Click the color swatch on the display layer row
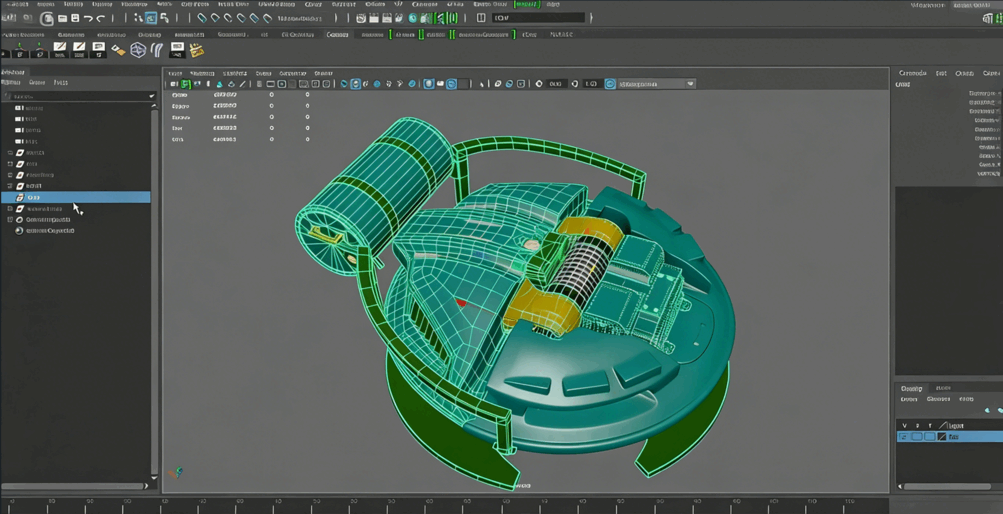This screenshot has width=1003, height=514. click(x=941, y=437)
